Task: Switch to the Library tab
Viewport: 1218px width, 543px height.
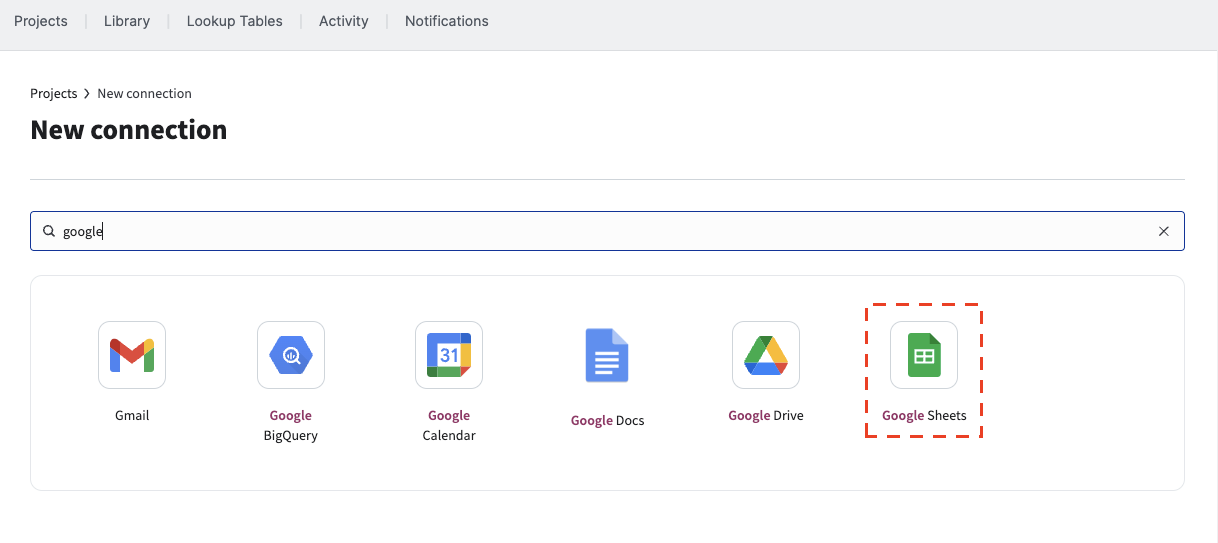Action: point(127,21)
